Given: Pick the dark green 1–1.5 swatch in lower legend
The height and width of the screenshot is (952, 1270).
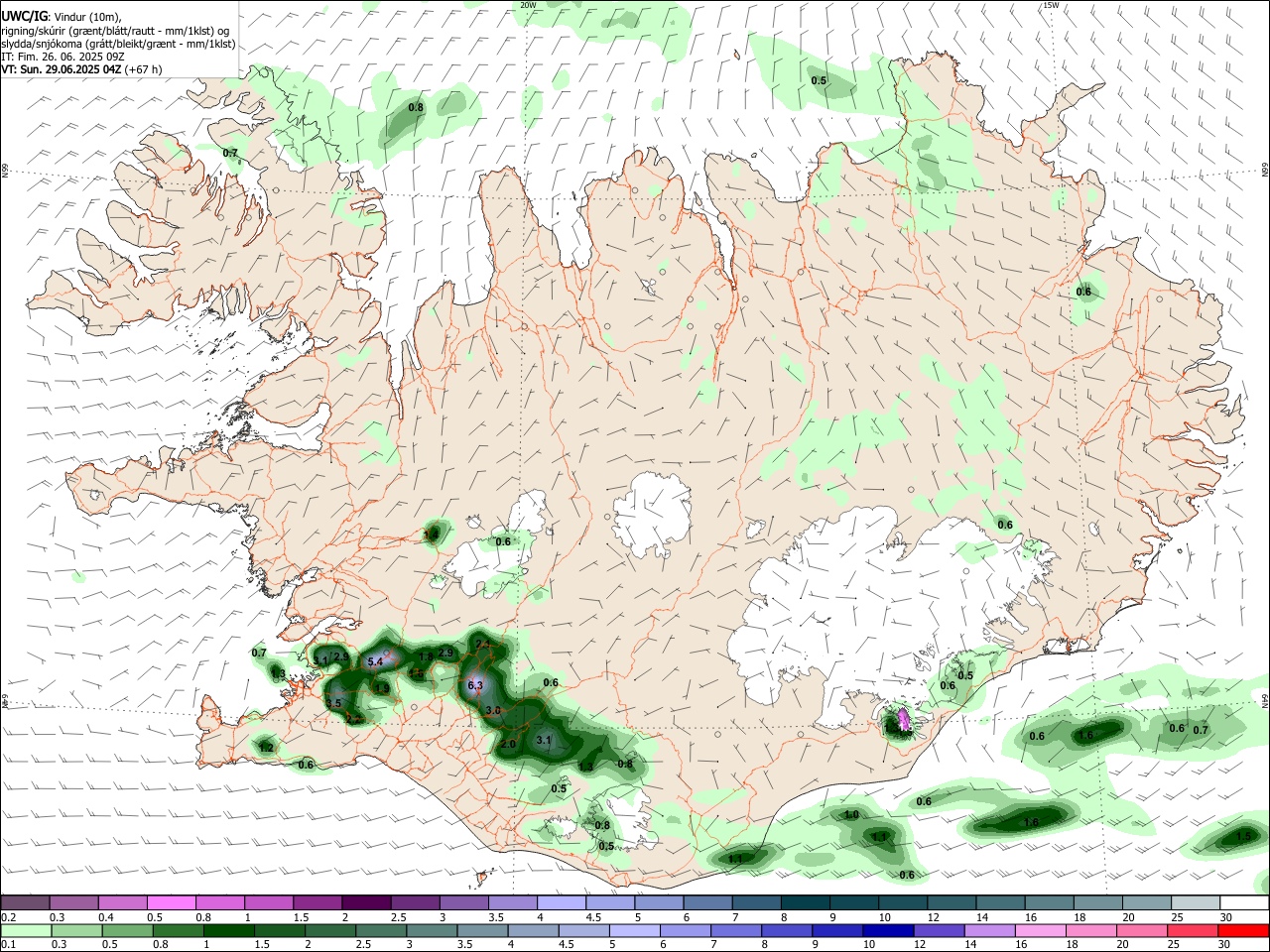Looking at the screenshot, I should coord(228,931).
